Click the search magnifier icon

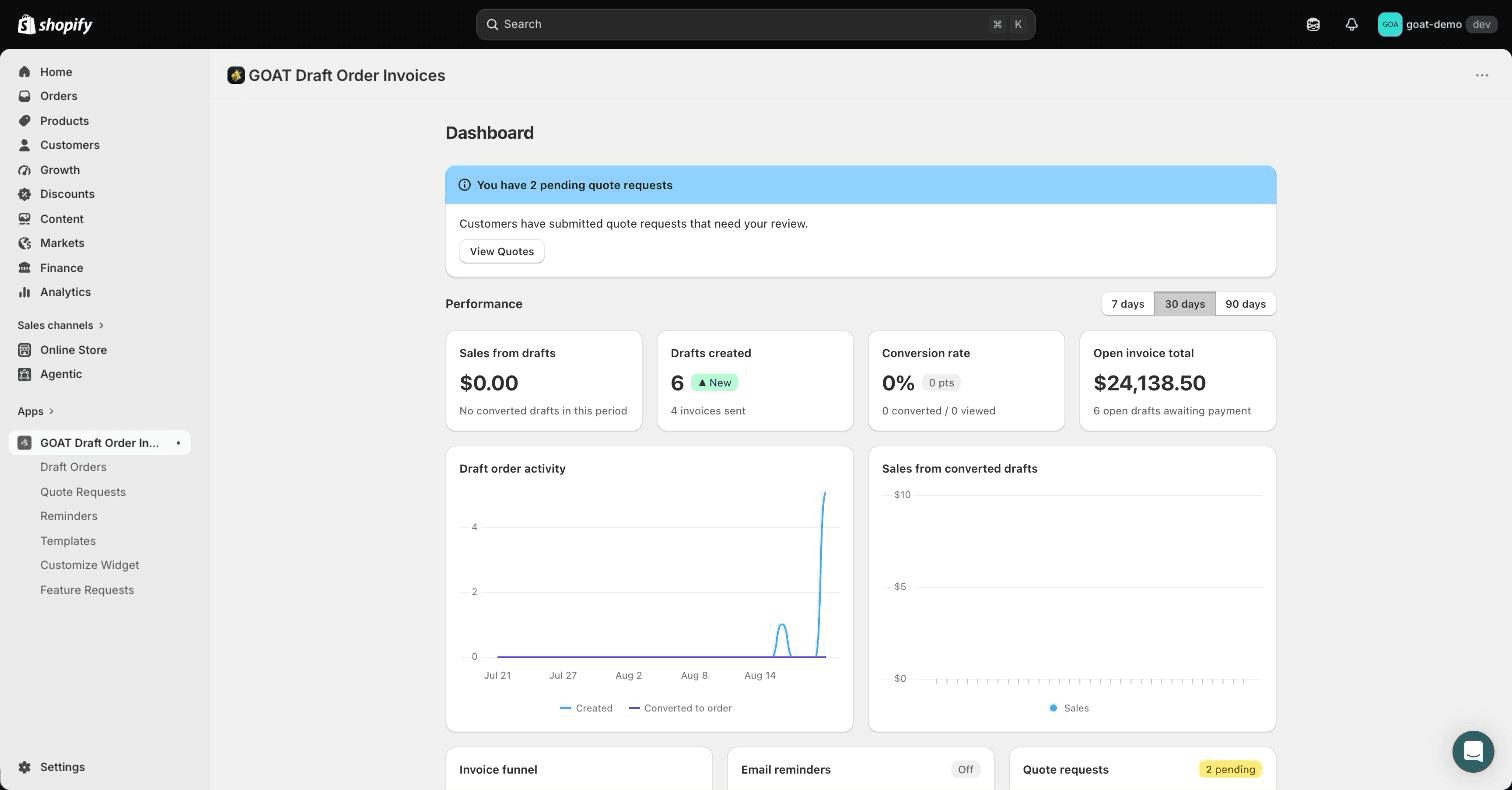(492, 24)
